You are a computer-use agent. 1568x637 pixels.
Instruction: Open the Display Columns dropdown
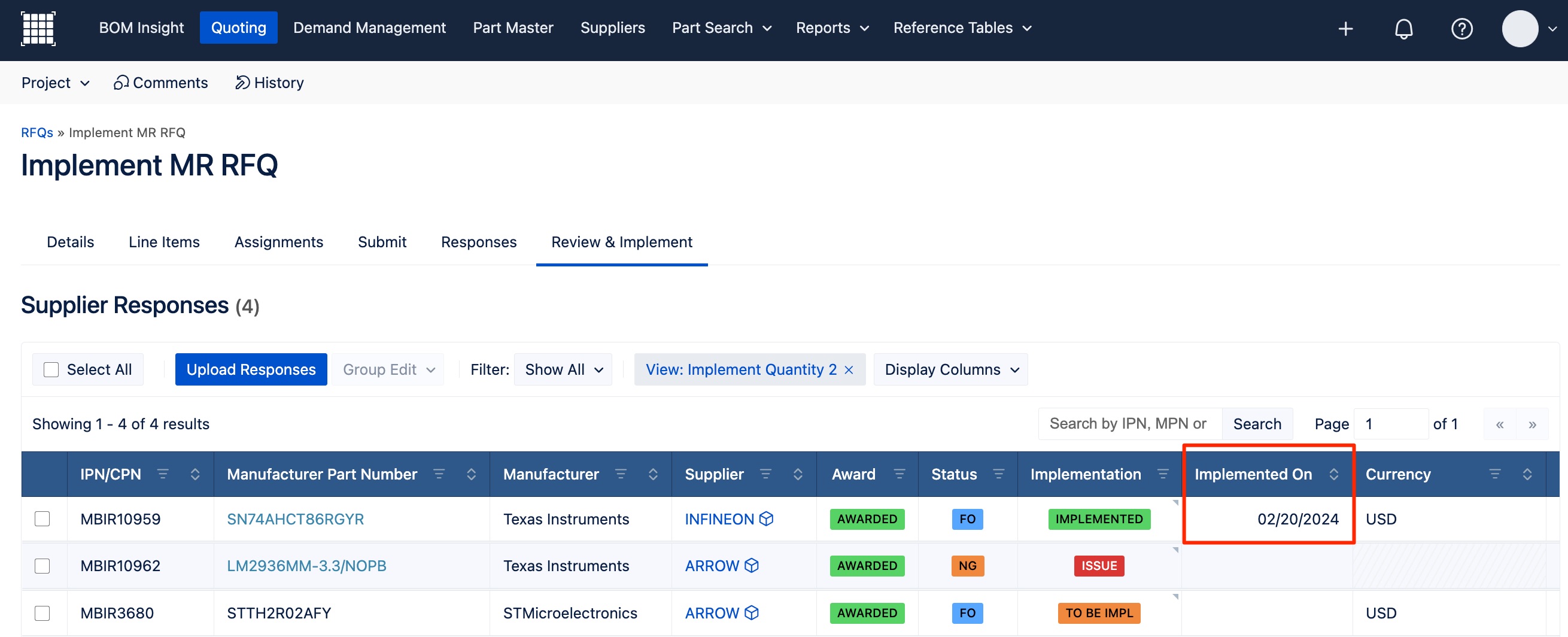(951, 369)
